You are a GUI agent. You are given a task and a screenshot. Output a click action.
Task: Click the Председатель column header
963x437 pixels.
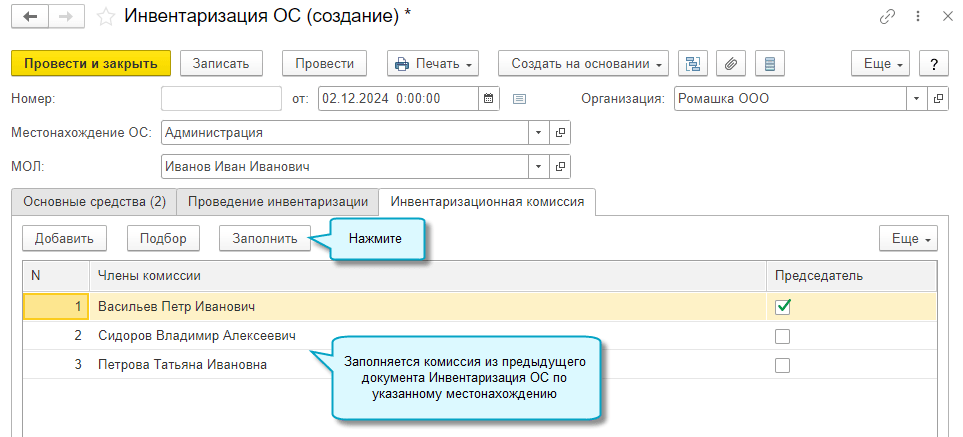pos(852,276)
